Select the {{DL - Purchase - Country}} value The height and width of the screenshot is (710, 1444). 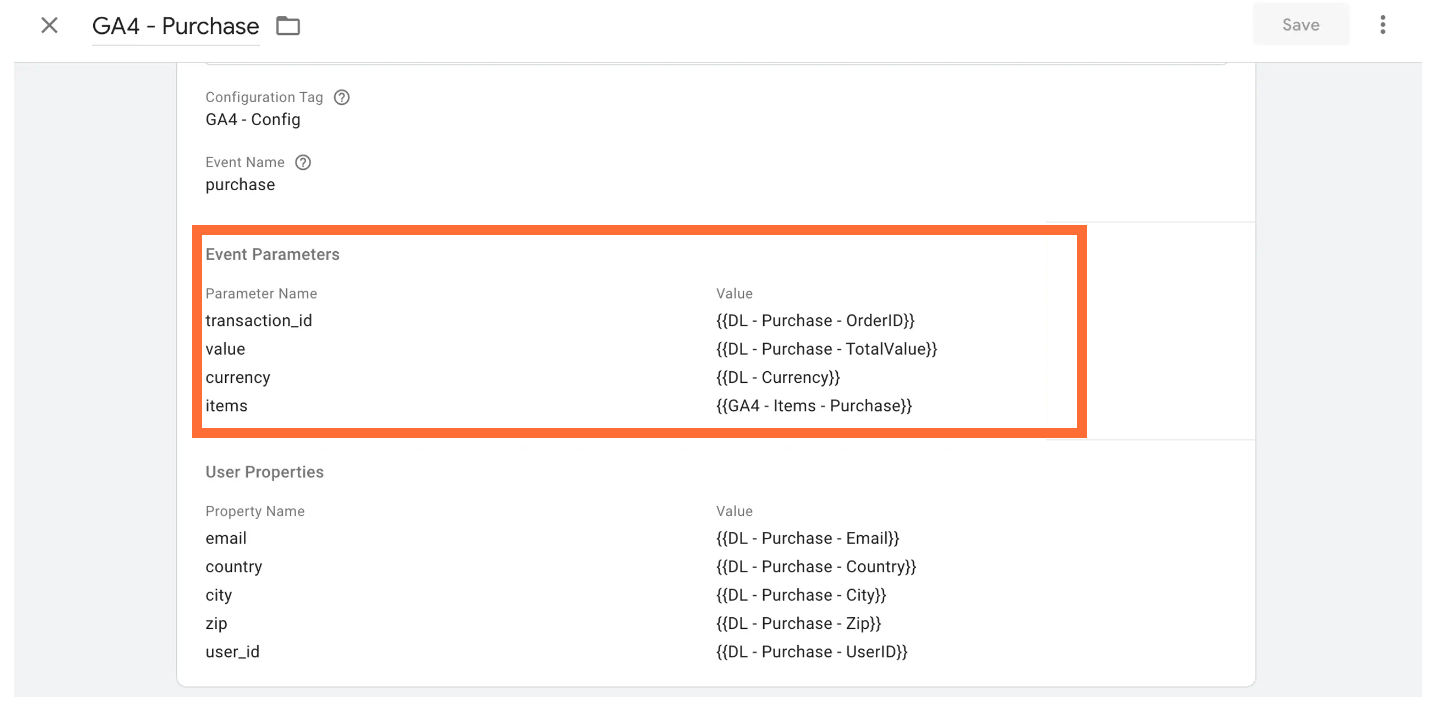coord(817,566)
